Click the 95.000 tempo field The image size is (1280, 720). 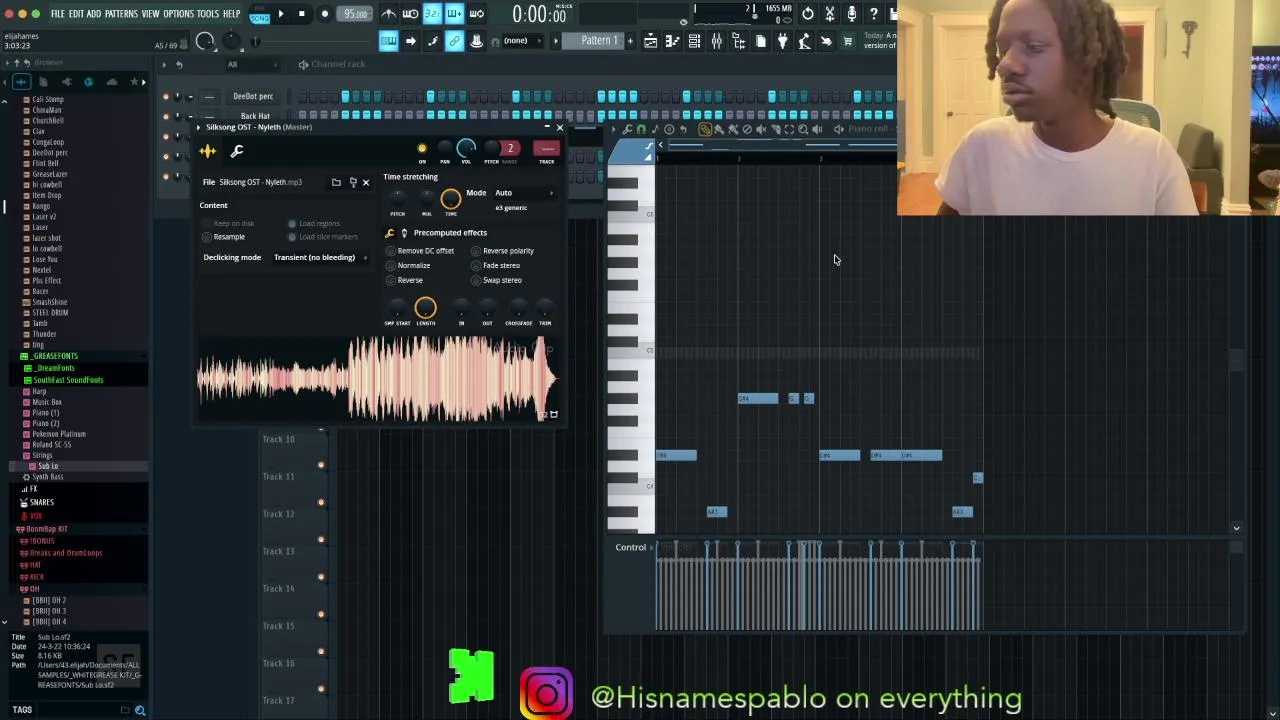click(356, 14)
